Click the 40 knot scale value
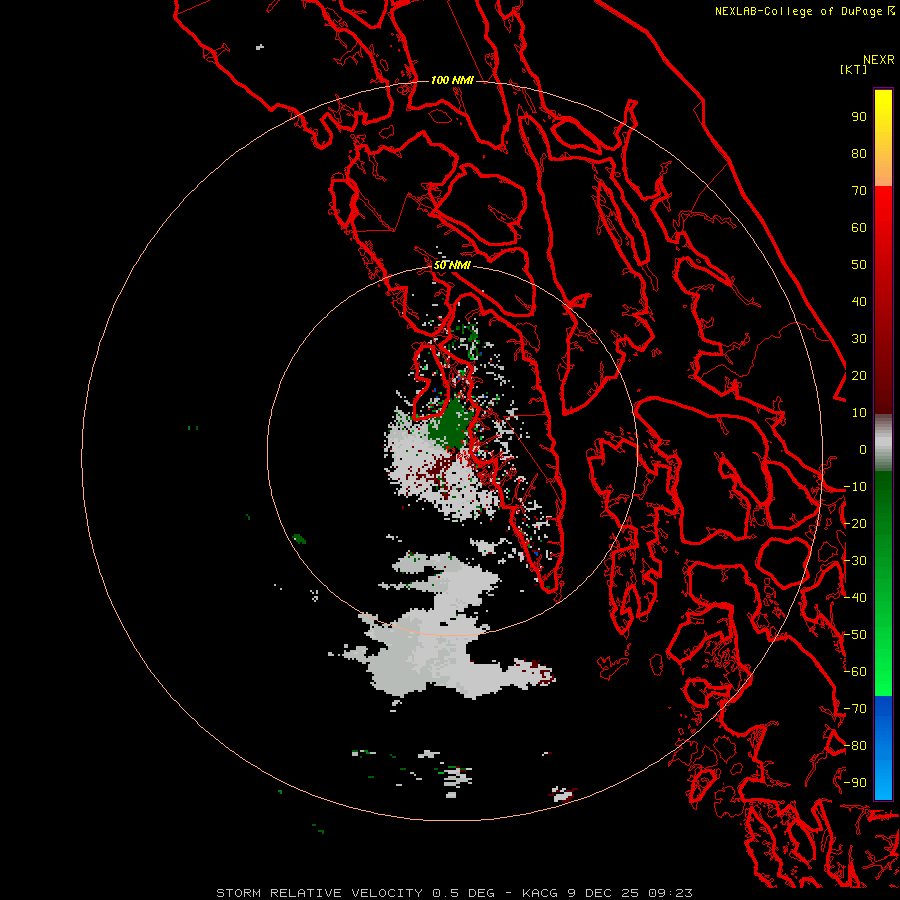The image size is (900, 900). tap(859, 301)
